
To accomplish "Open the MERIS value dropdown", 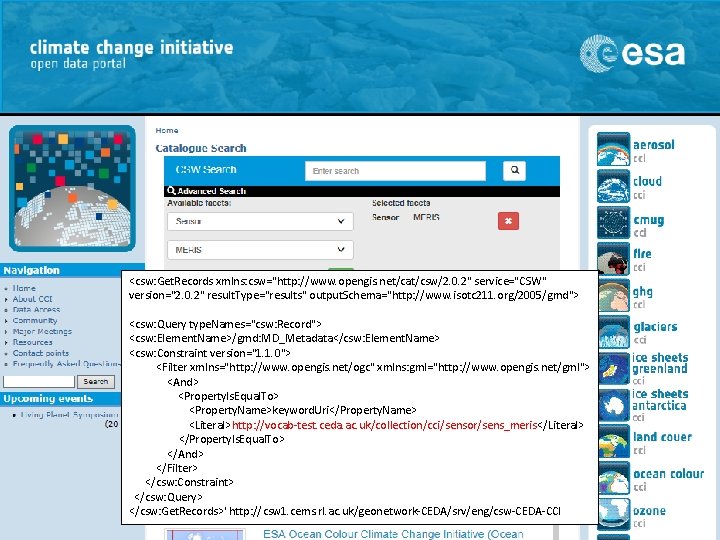I will (260, 250).
